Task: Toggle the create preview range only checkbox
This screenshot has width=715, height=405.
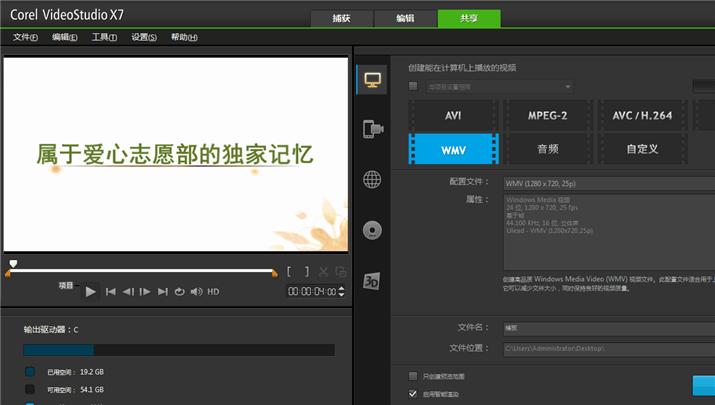Action: pos(413,376)
